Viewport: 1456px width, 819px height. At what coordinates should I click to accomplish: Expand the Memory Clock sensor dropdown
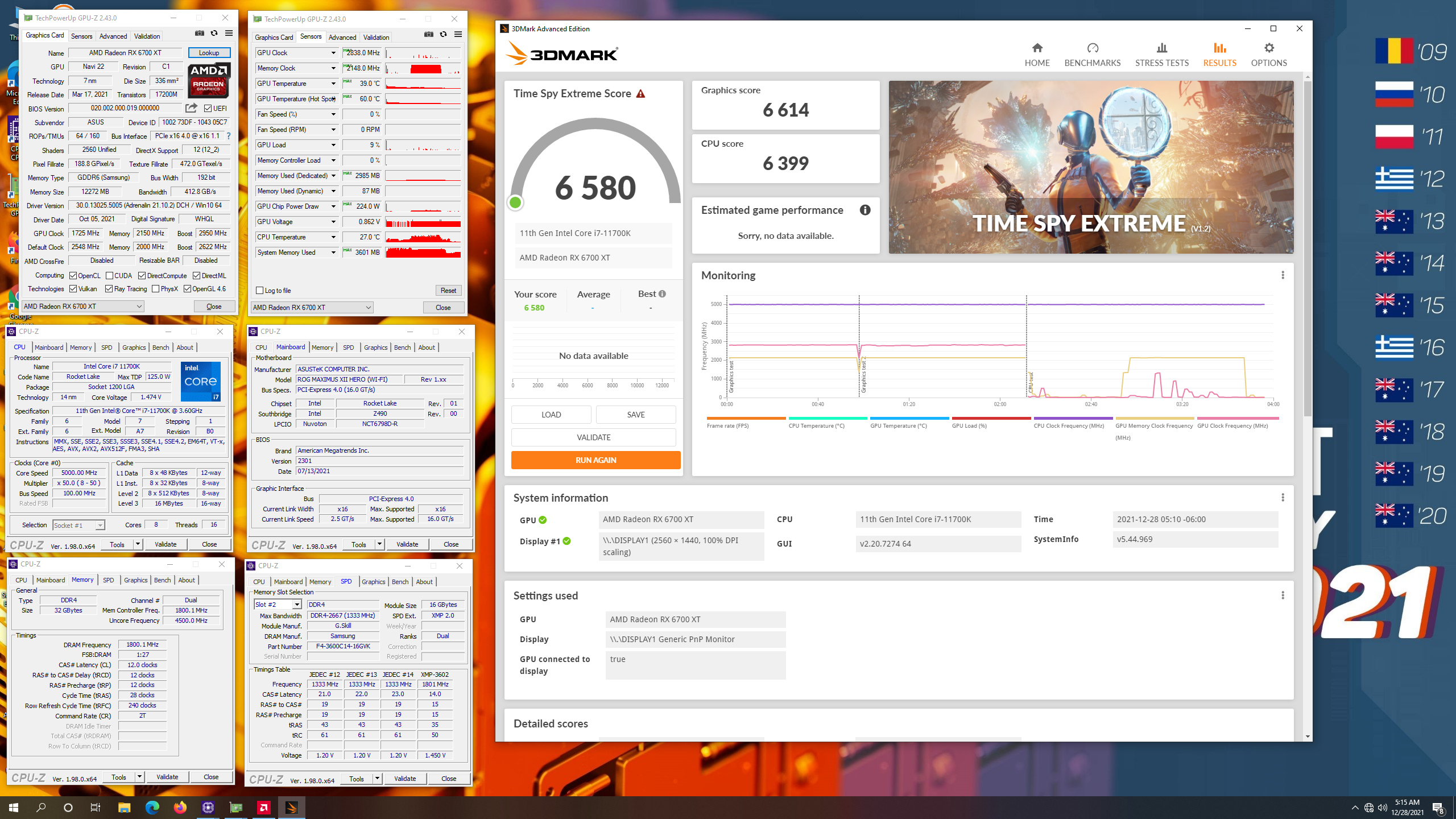[333, 68]
